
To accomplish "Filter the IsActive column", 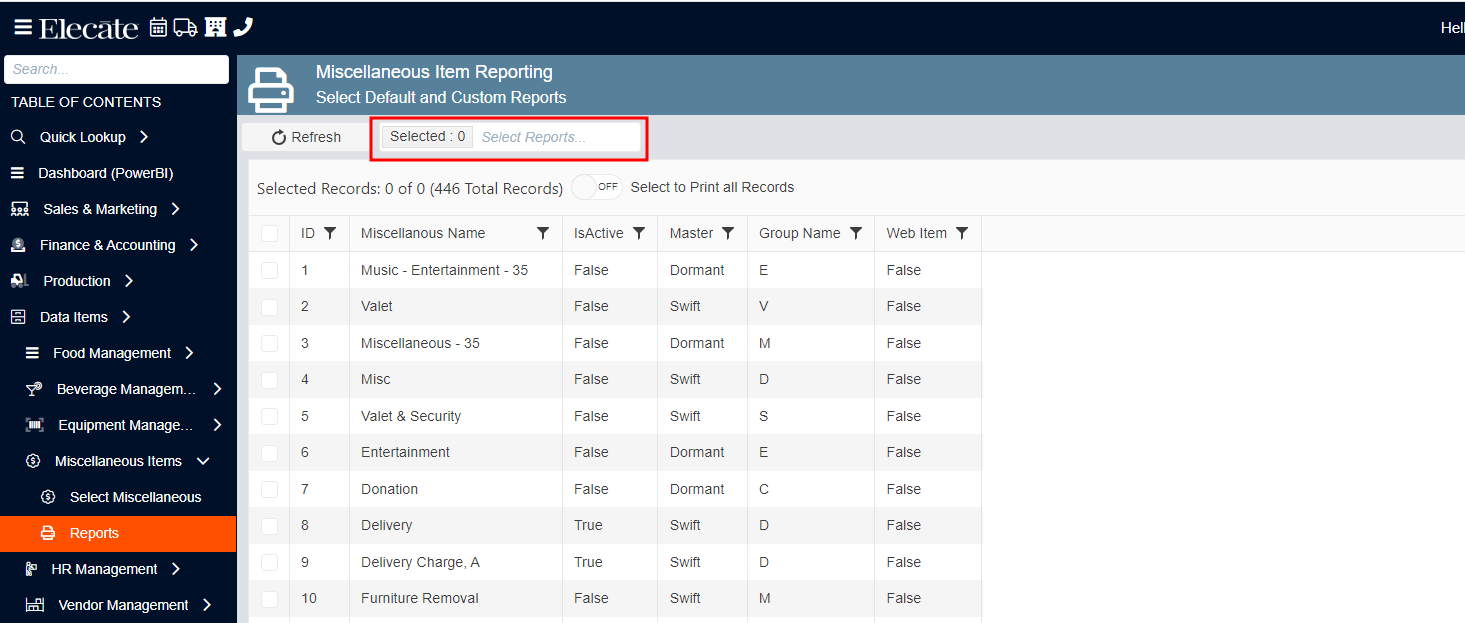I will point(639,233).
